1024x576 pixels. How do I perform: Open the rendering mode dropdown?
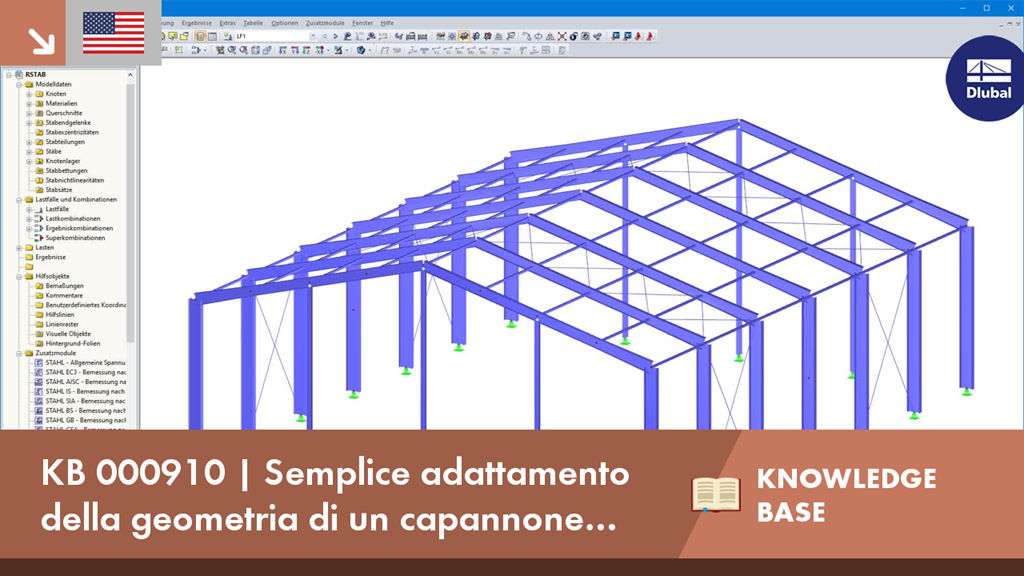point(370,50)
